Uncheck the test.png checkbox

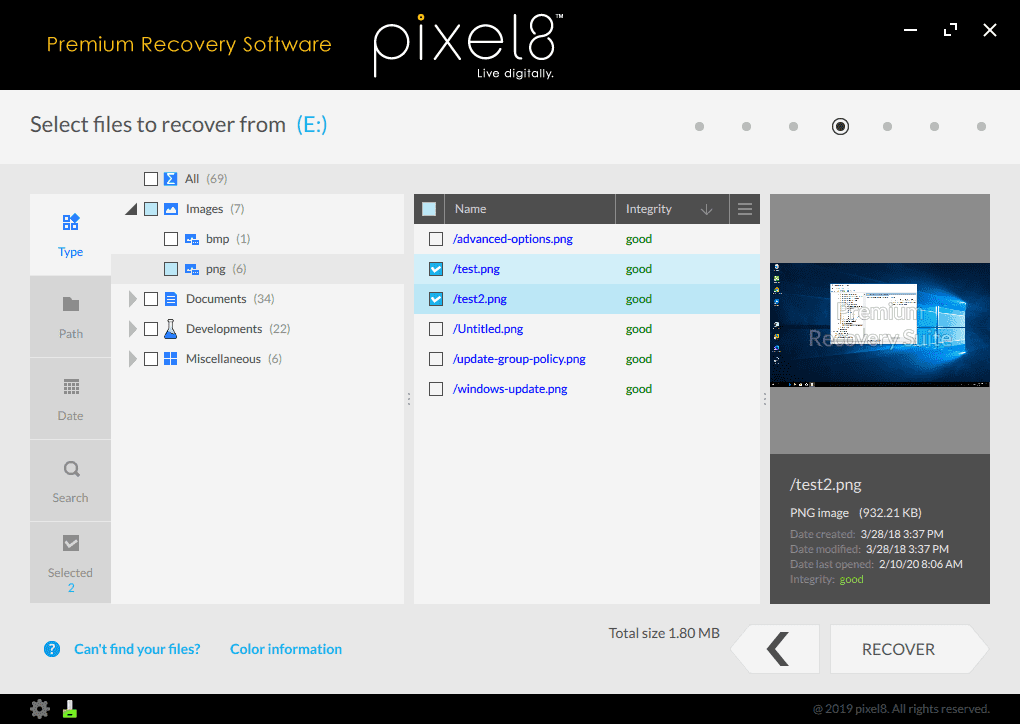(x=436, y=269)
